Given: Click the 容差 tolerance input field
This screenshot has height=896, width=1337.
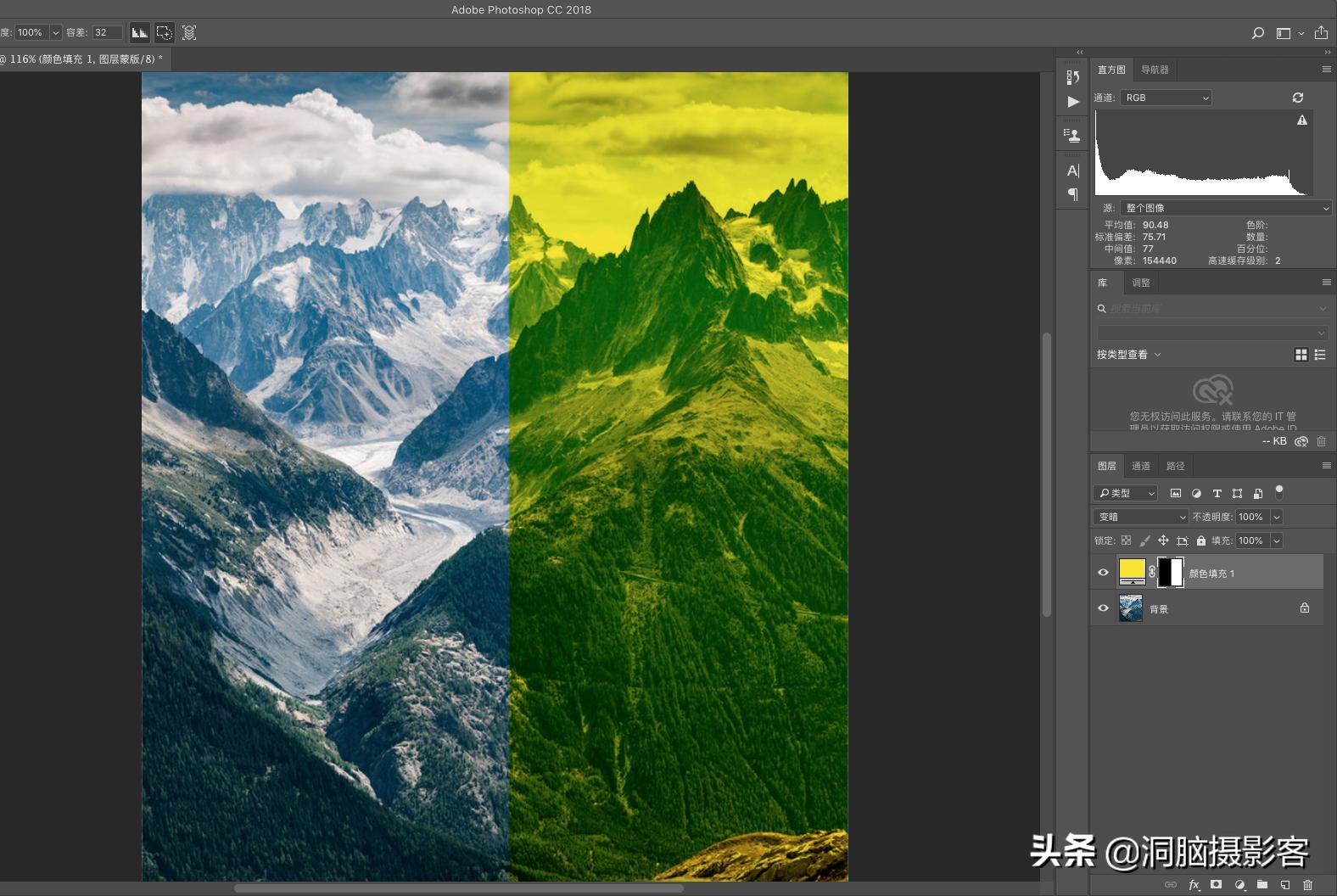Looking at the screenshot, I should [107, 32].
